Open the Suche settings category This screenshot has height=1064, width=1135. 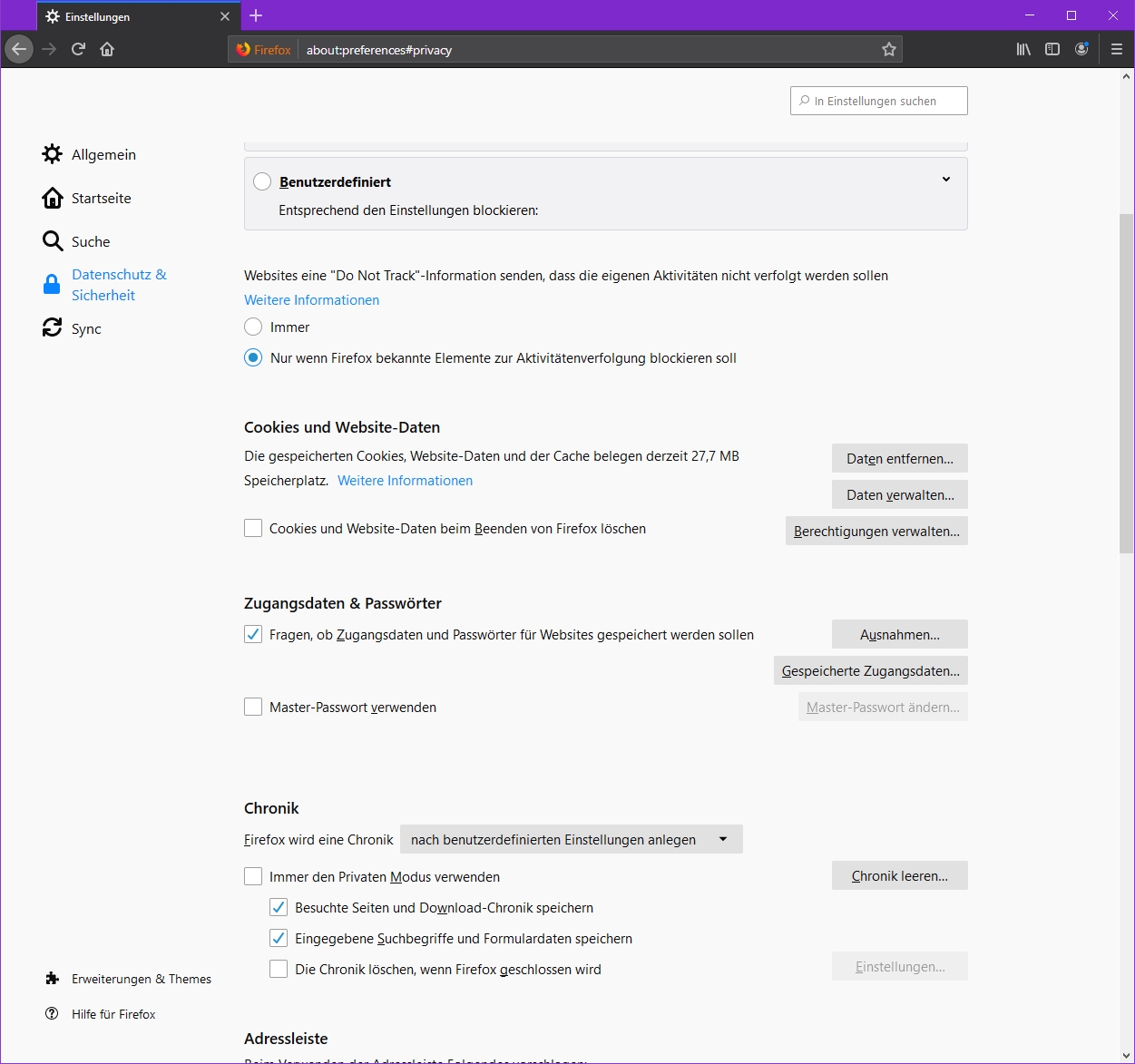pyautogui.click(x=76, y=241)
